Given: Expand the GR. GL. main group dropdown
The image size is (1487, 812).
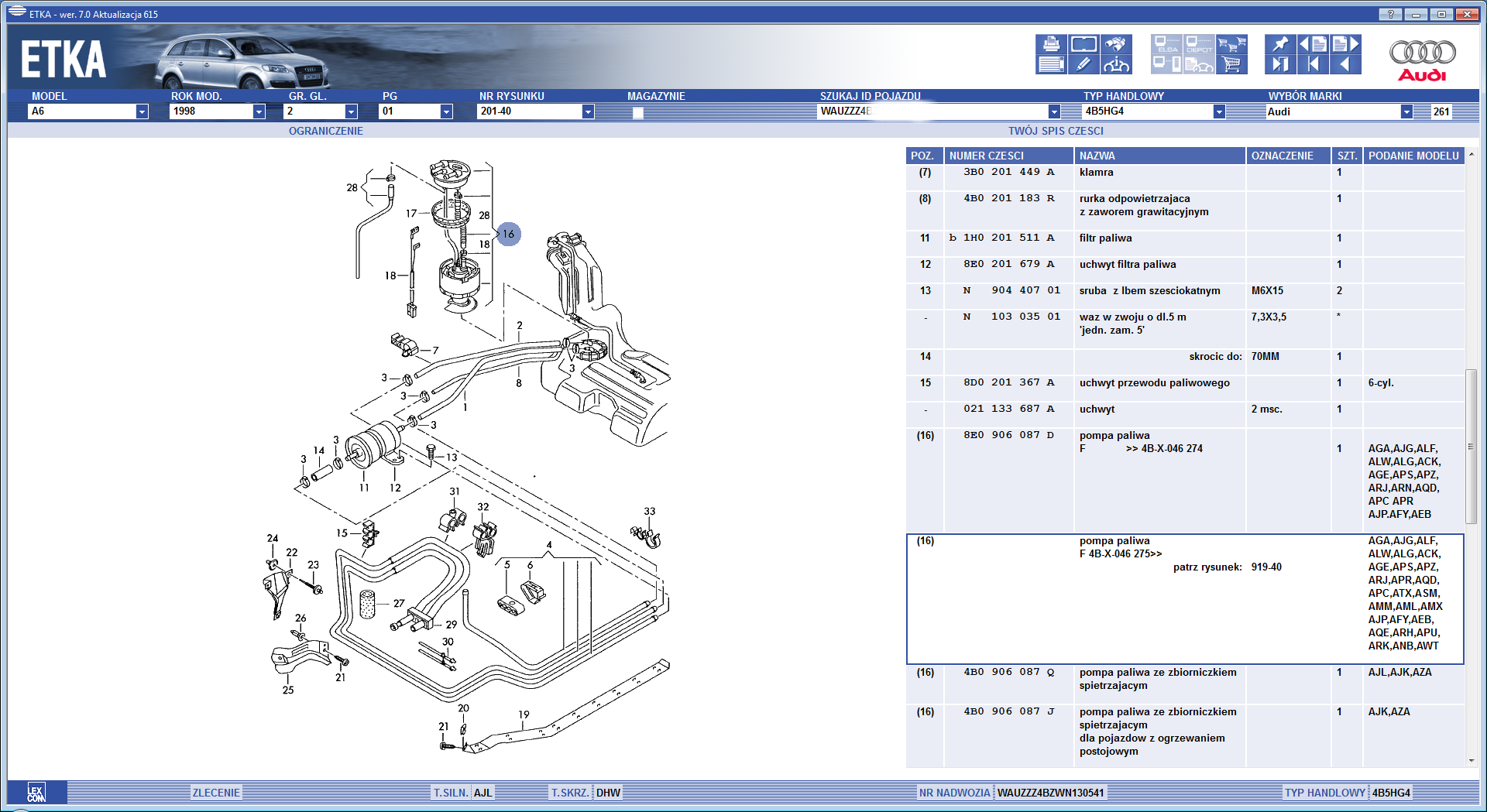Looking at the screenshot, I should (x=351, y=111).
